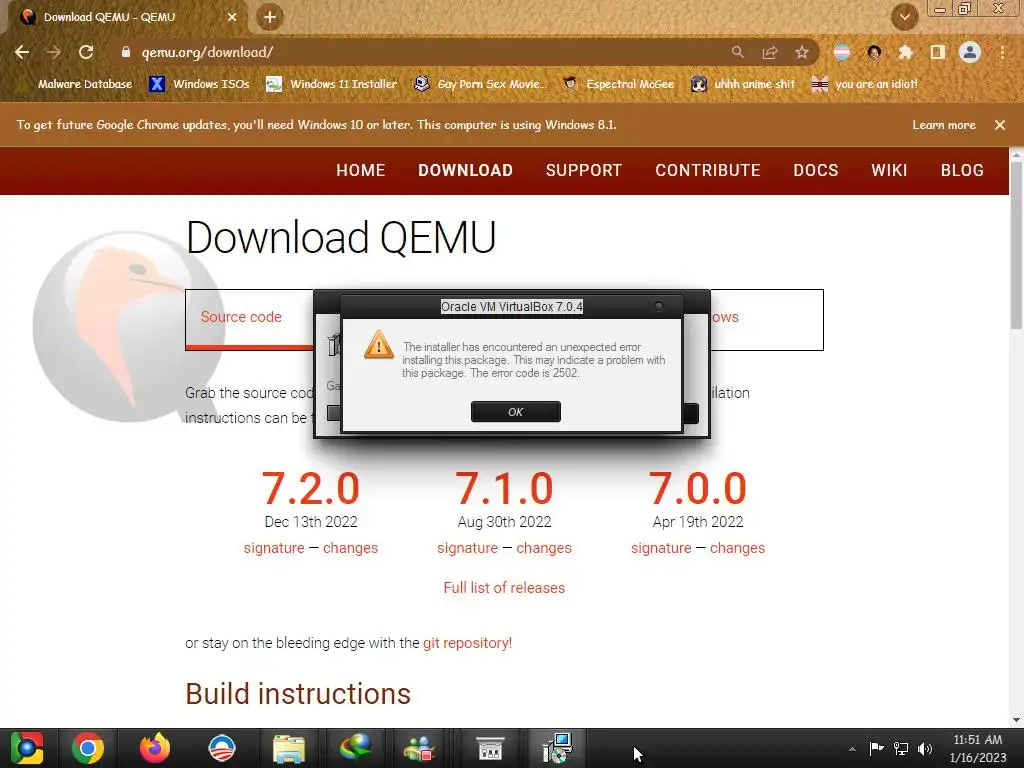Open the green globe download manager icon
Viewport: 1024px width, 768px height.
click(355, 748)
